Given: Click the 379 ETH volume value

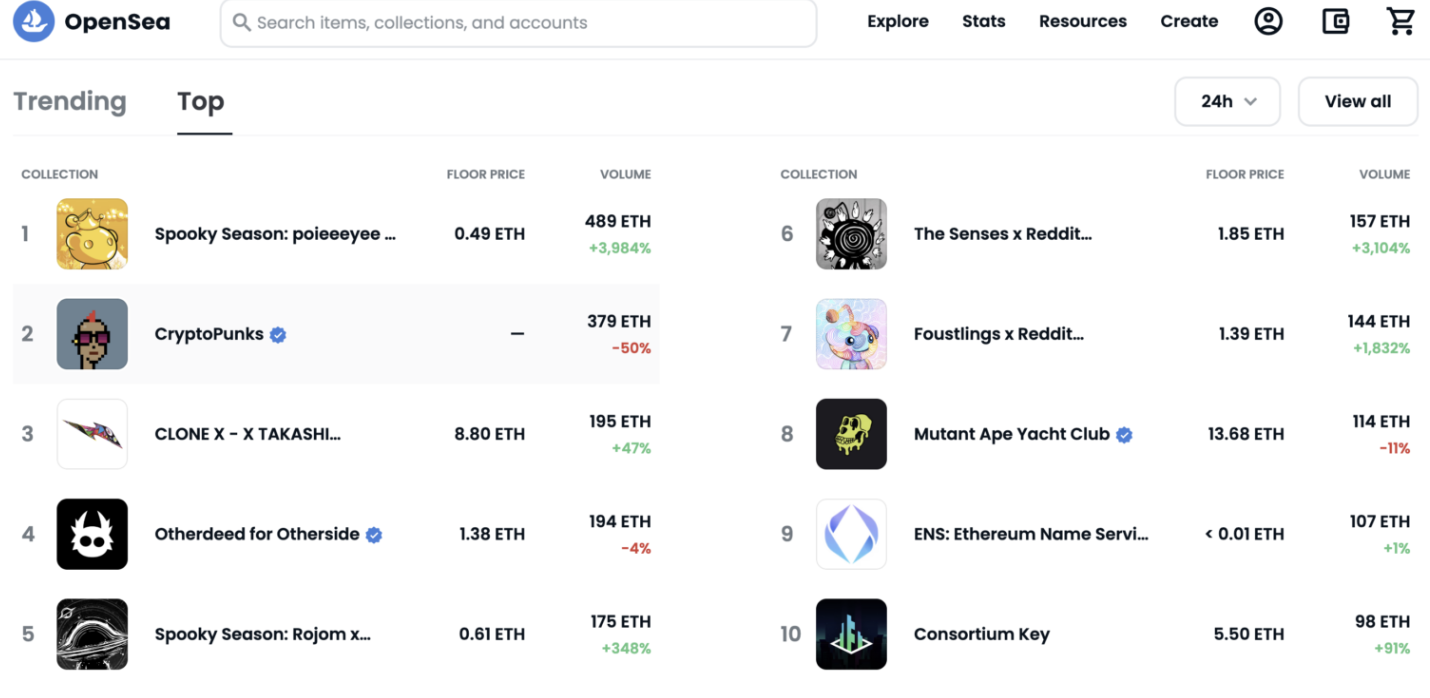Looking at the screenshot, I should point(619,321).
